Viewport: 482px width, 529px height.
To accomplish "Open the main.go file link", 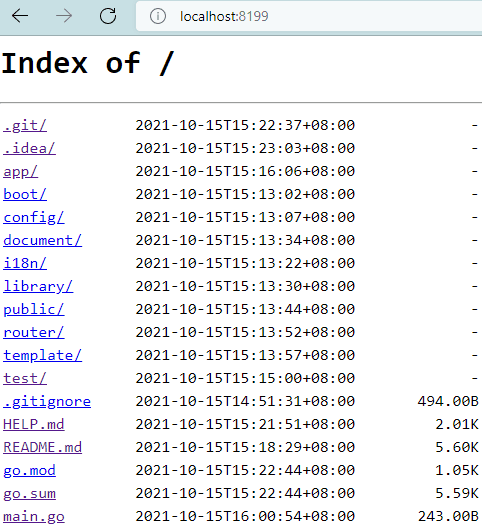I will [34, 517].
